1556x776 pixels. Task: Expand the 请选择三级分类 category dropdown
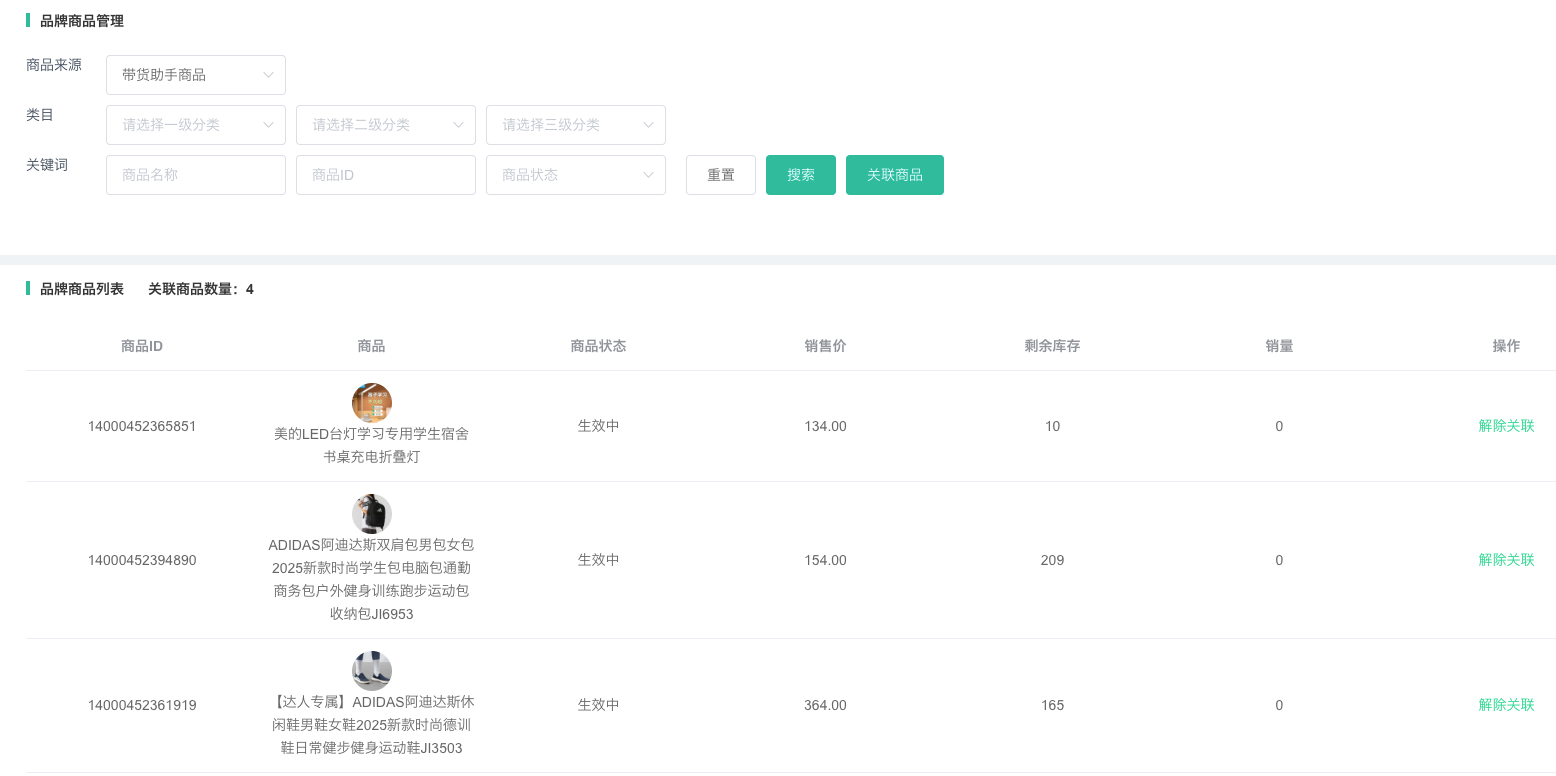click(x=575, y=125)
